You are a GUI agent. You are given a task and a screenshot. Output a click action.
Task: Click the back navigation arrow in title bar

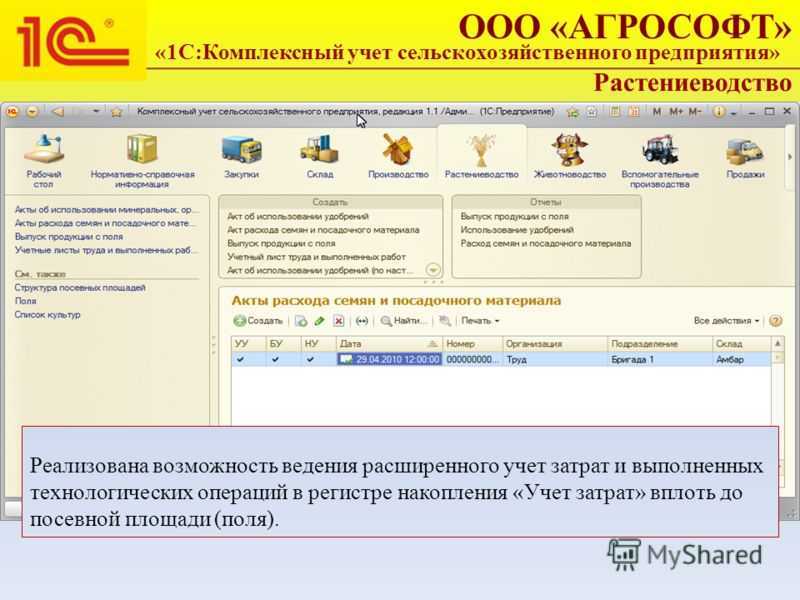tap(58, 111)
